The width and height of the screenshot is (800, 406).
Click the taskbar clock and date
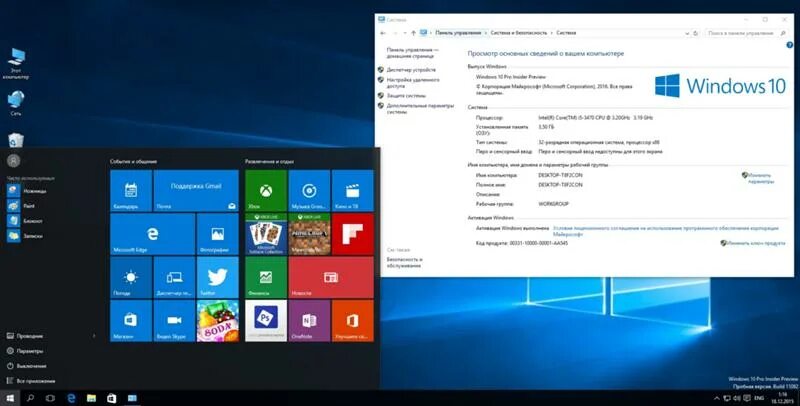click(783, 398)
